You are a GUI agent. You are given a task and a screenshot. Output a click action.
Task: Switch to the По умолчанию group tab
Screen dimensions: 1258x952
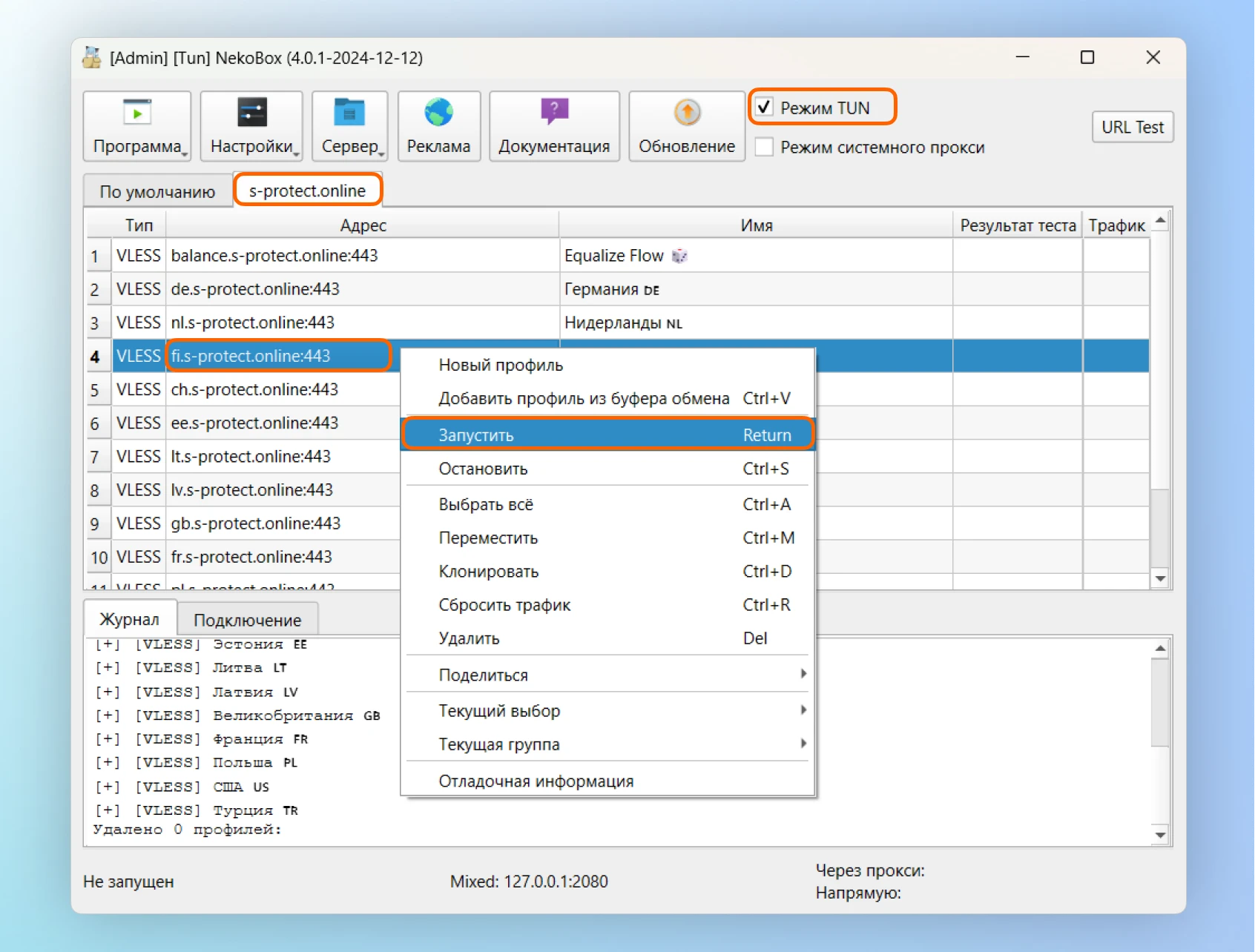tap(157, 191)
